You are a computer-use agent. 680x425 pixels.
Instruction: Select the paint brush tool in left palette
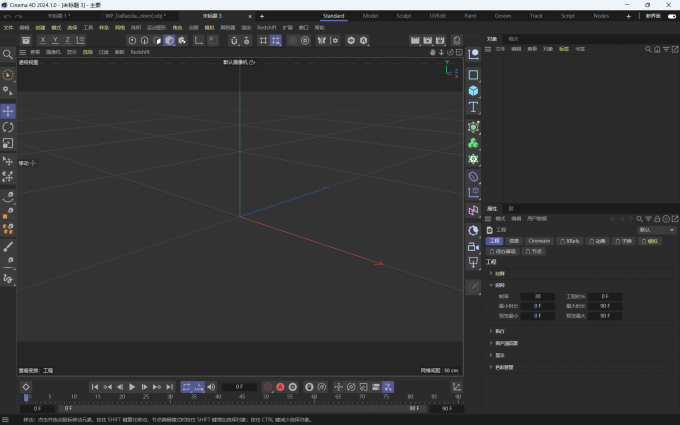pos(8,247)
